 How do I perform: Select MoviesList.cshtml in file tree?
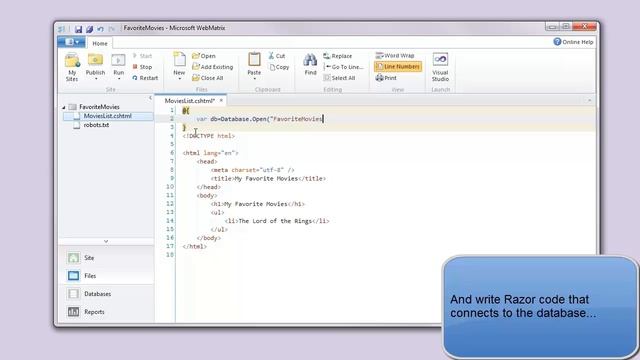pos(108,116)
